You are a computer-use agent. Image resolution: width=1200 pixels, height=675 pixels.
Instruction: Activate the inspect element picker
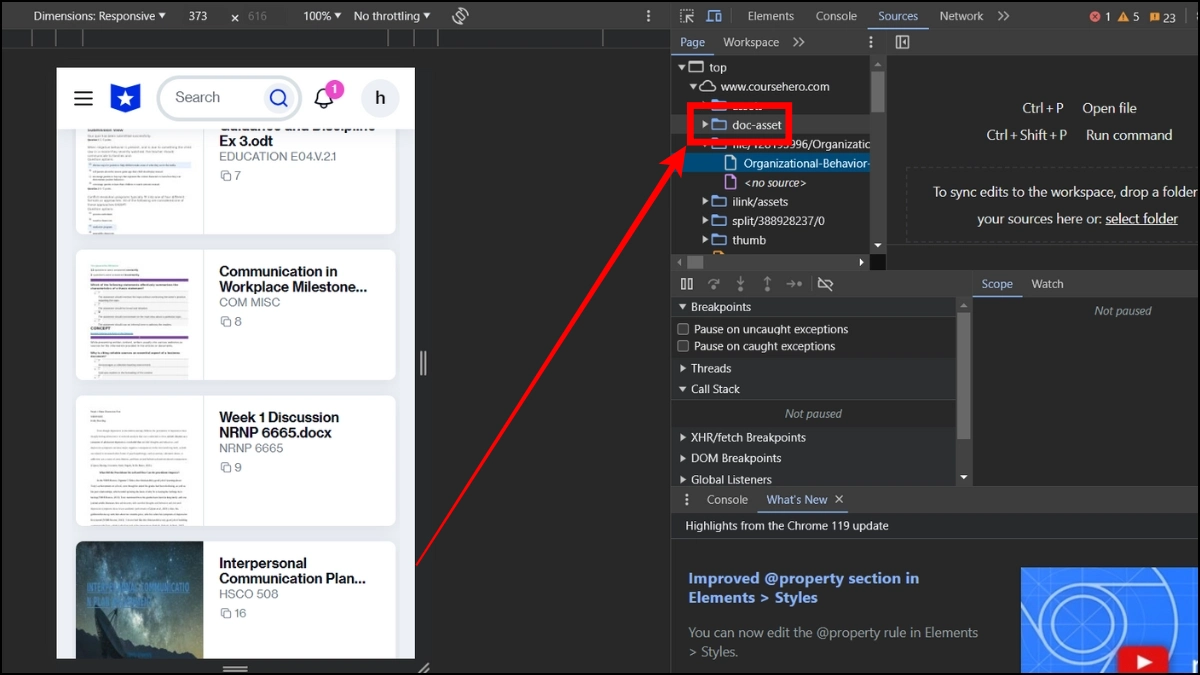687,16
